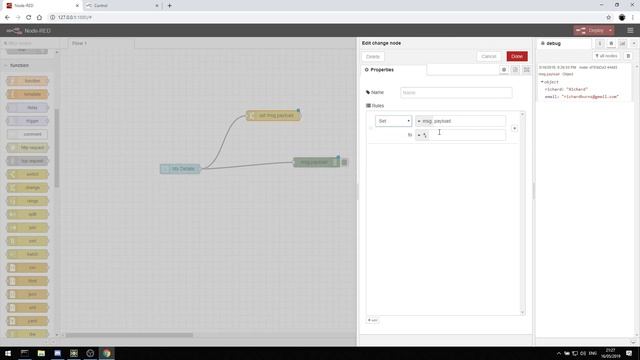Focus the Name input field
This screenshot has height=360, width=640.
click(456, 93)
